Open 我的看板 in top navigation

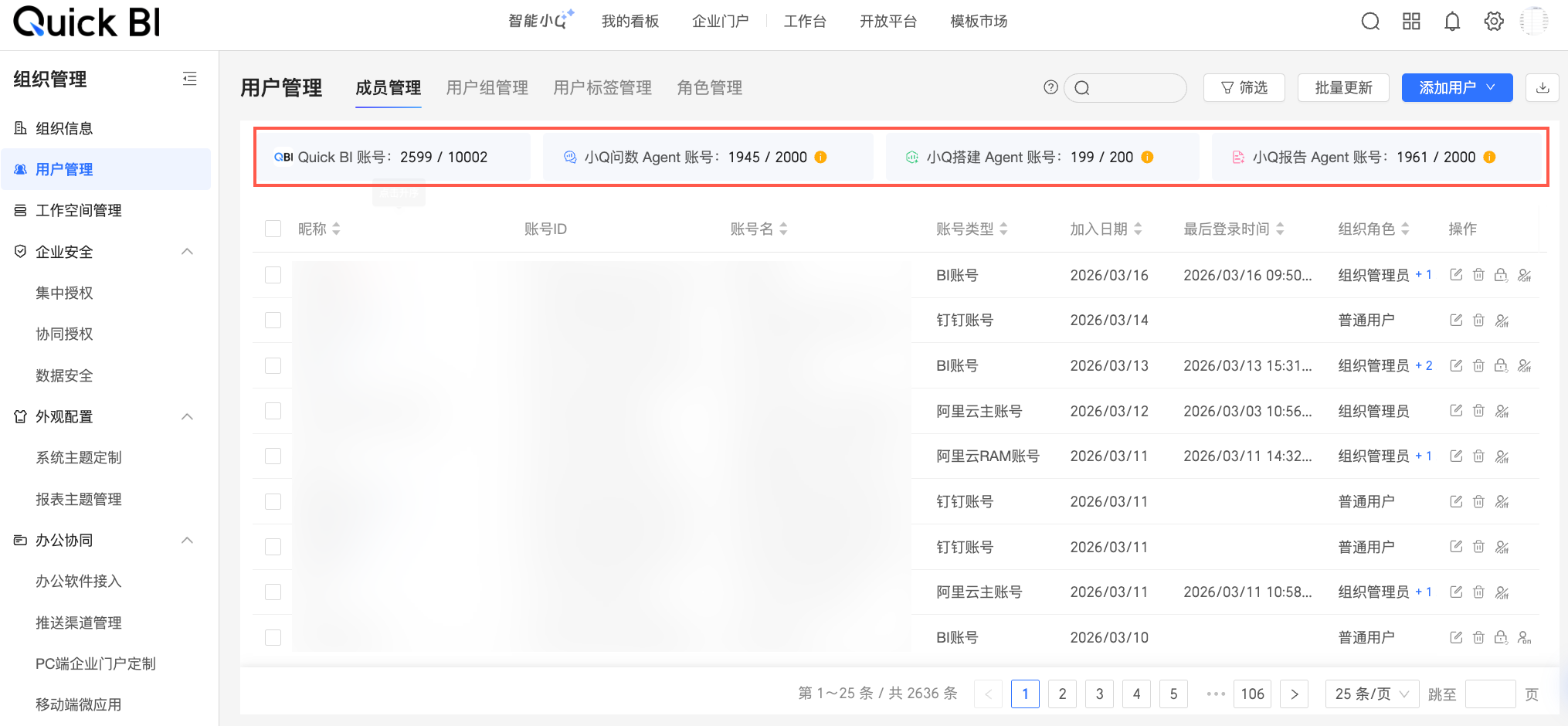[x=630, y=22]
